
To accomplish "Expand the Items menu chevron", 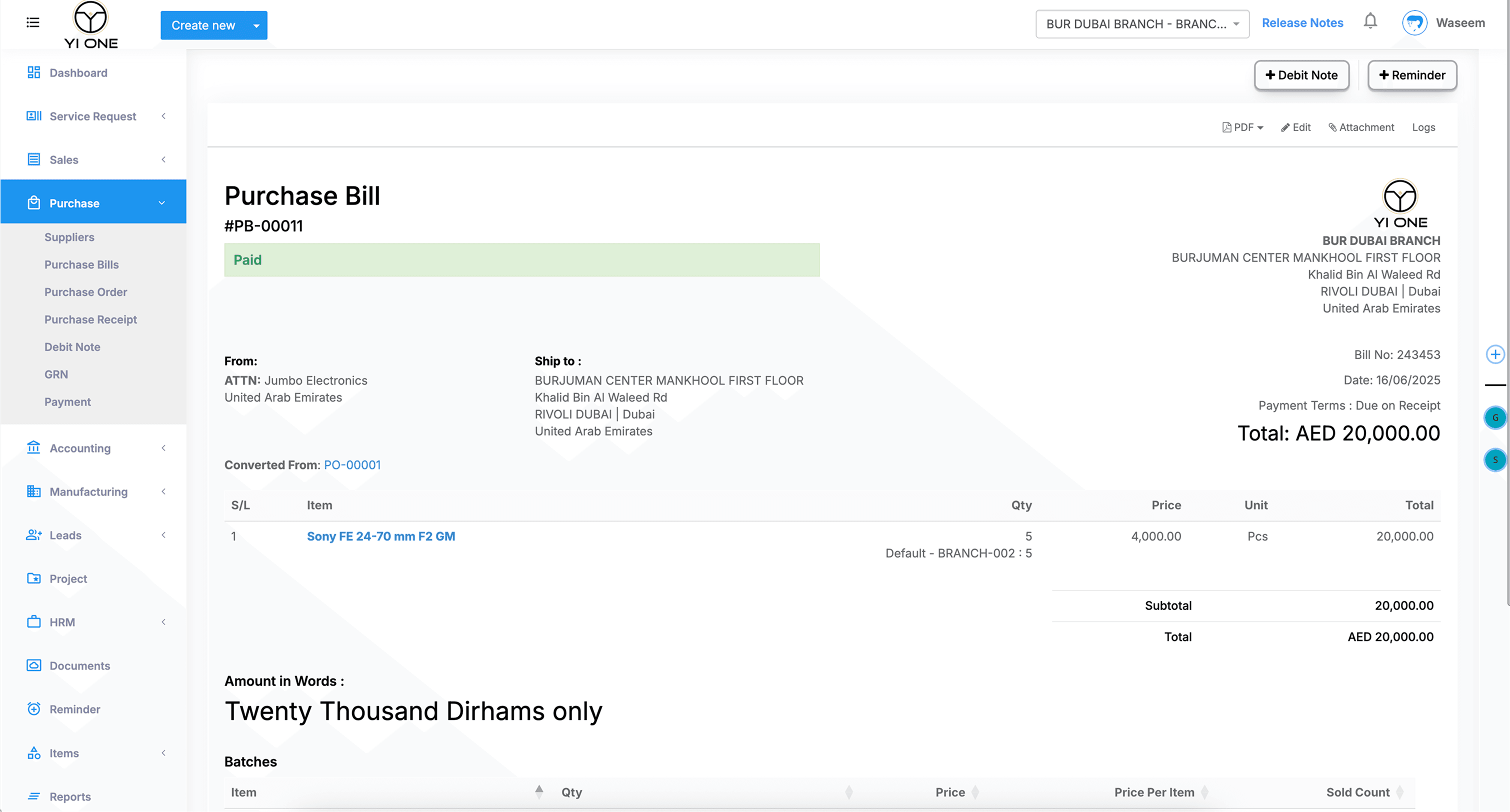I will [x=163, y=753].
